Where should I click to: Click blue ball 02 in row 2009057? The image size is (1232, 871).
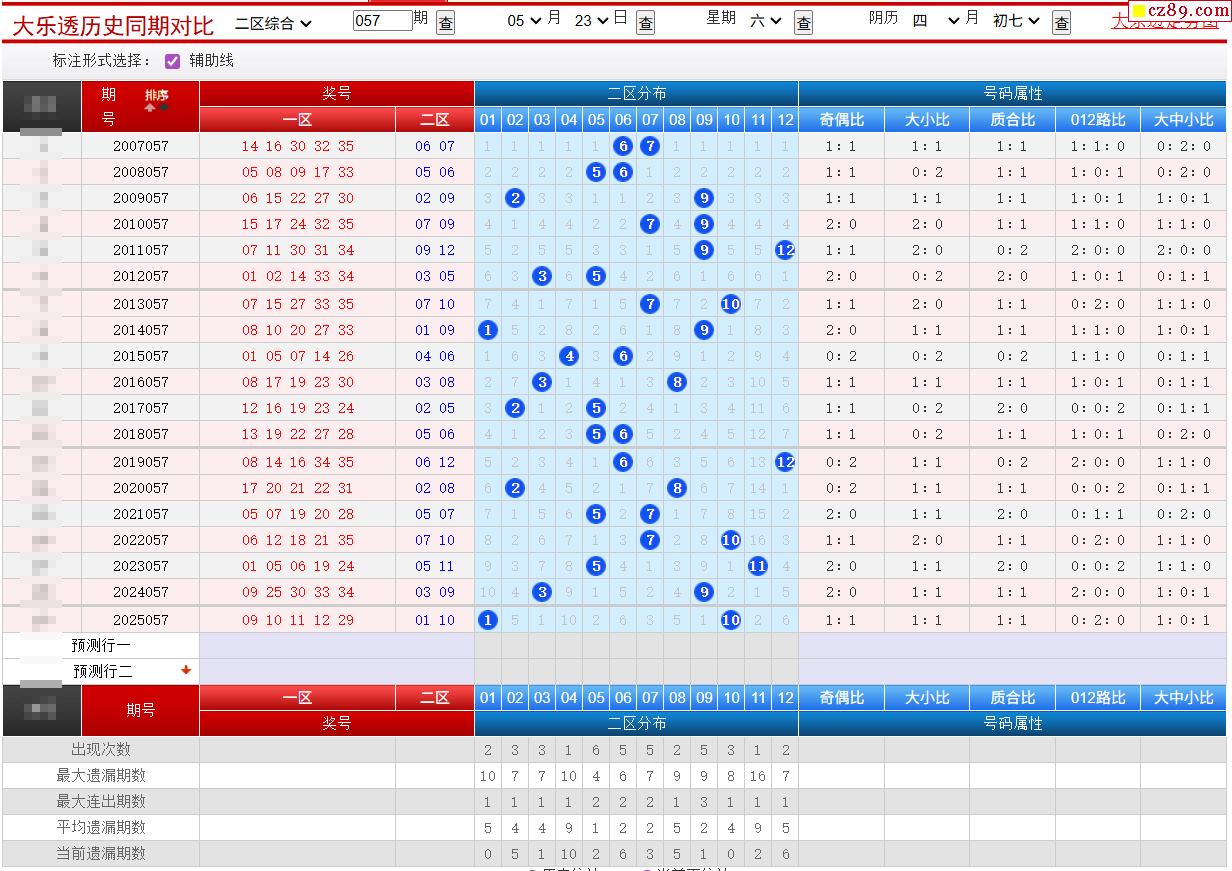tap(515, 198)
